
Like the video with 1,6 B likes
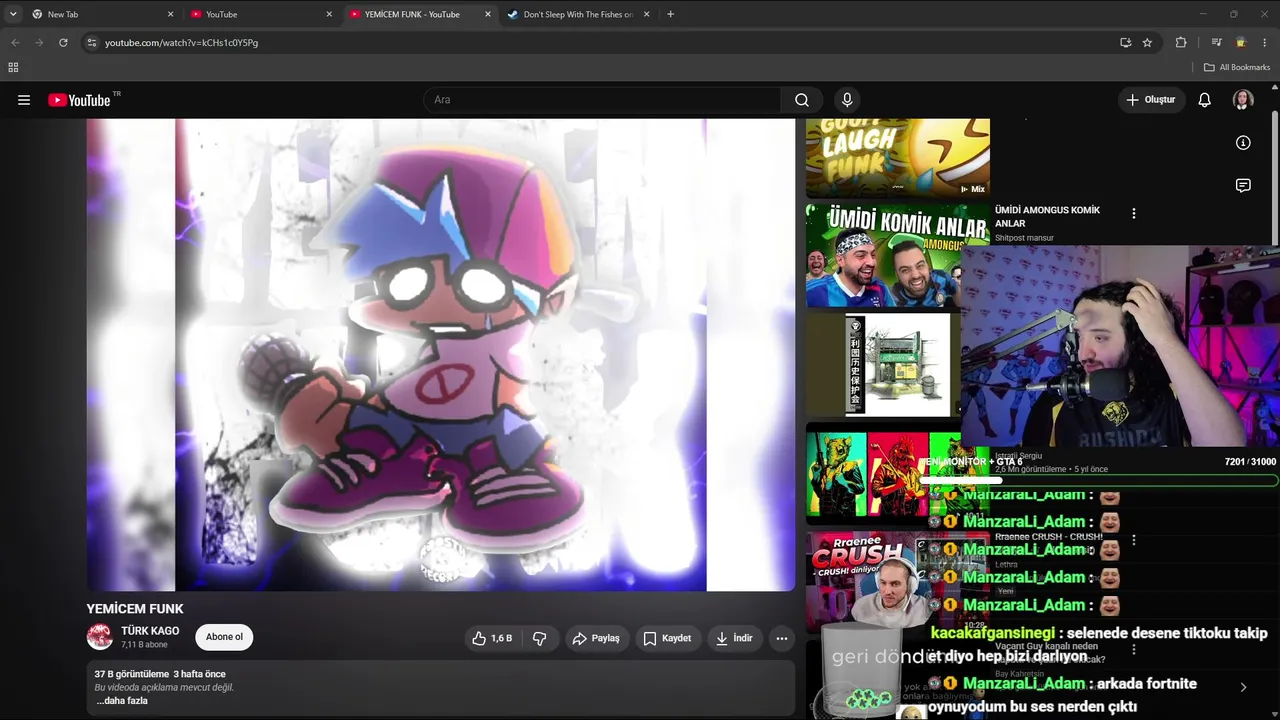(x=493, y=638)
